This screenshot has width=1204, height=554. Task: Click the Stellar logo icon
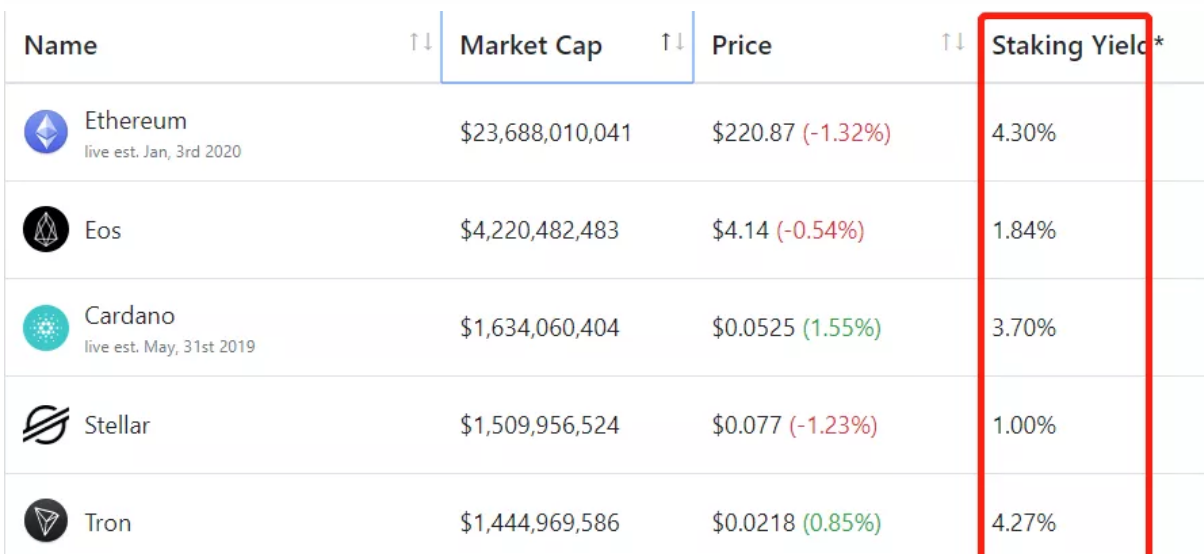click(x=46, y=425)
